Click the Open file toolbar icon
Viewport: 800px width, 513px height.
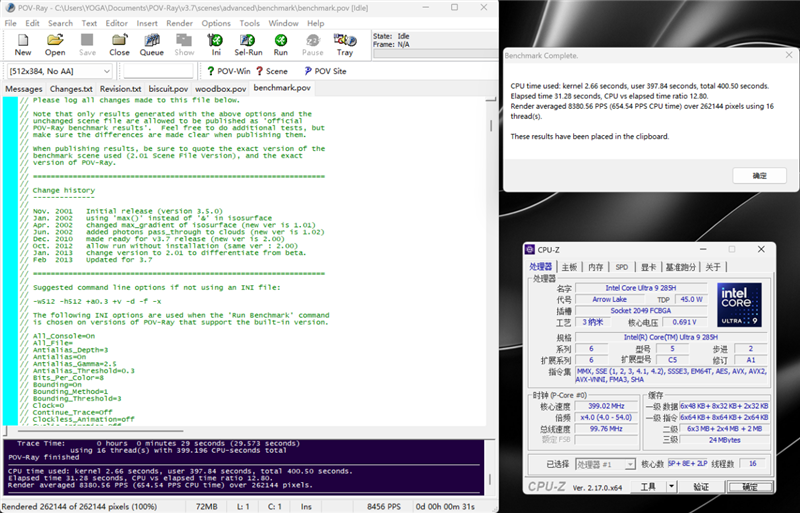tap(55, 45)
